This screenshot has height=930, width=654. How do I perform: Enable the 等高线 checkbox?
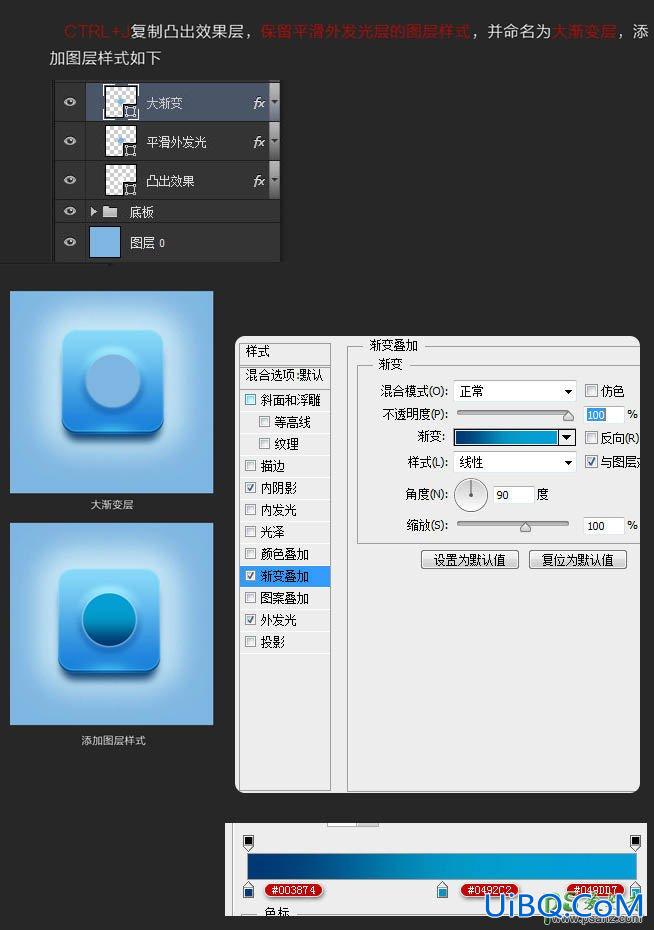(264, 422)
